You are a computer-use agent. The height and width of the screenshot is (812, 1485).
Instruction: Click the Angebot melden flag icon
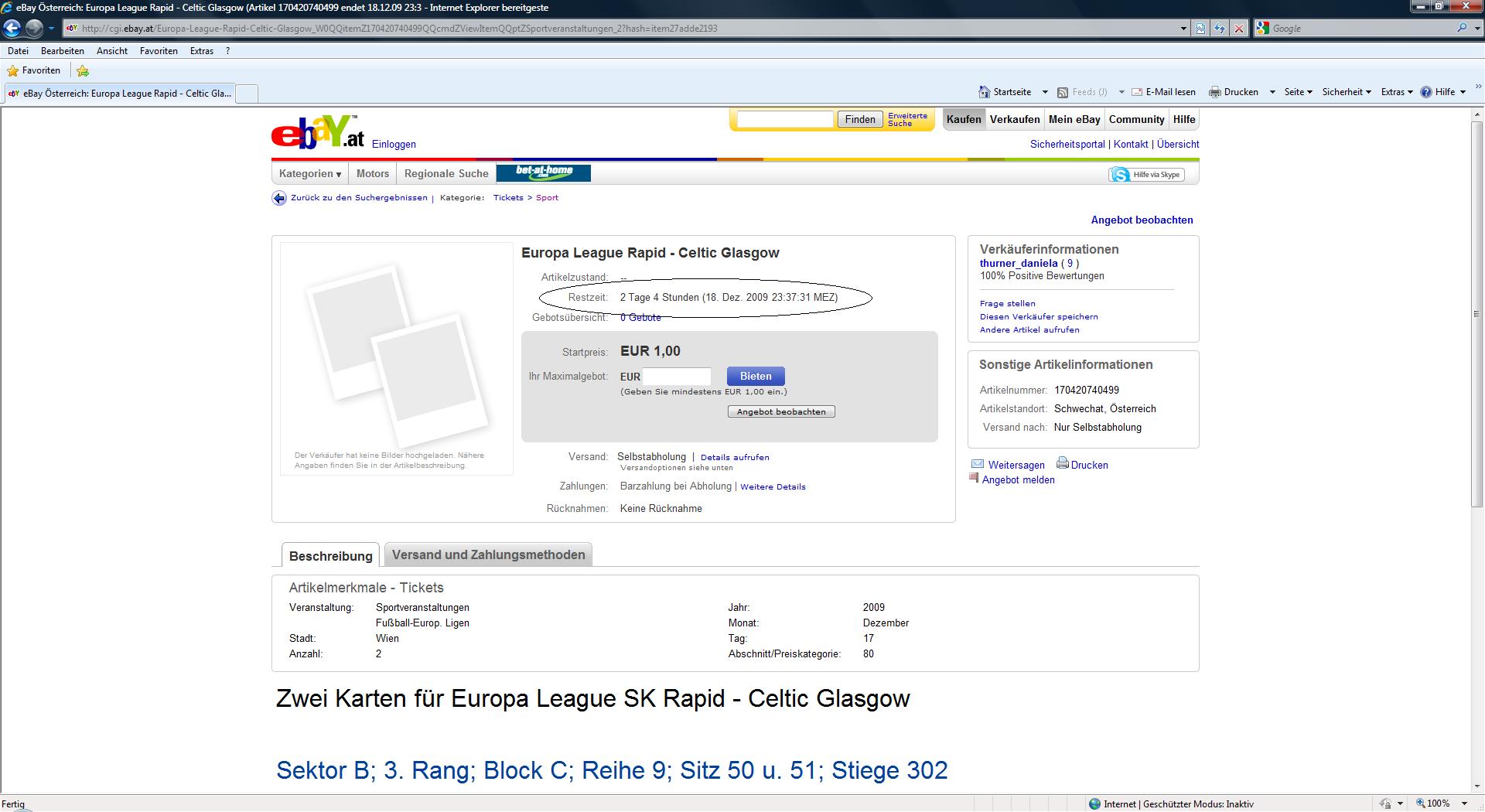(975, 478)
